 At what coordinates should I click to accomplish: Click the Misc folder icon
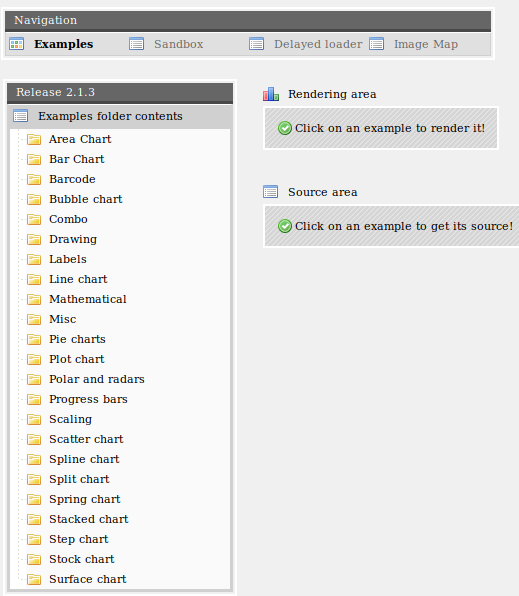coord(34,319)
